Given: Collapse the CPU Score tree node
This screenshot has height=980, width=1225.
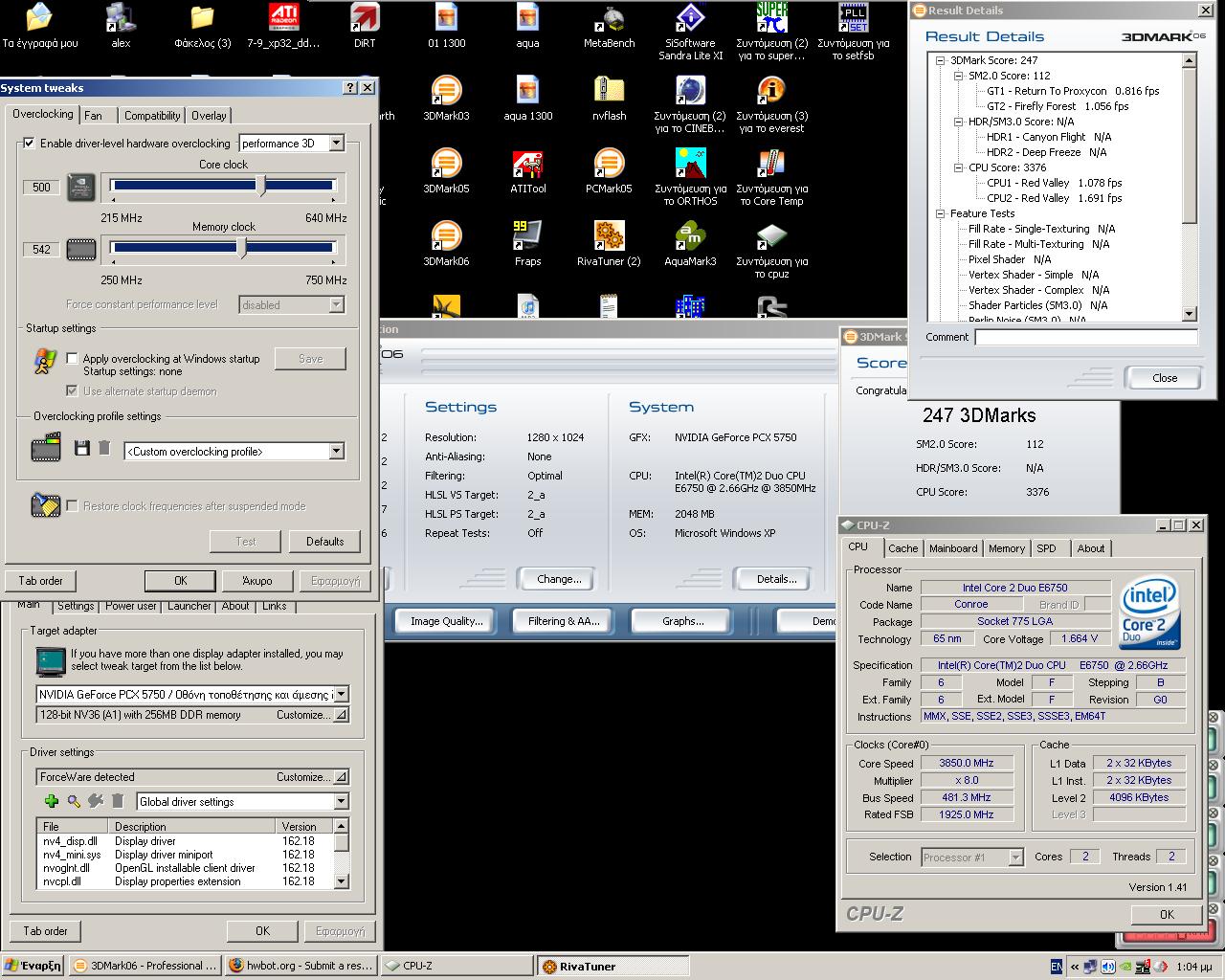Looking at the screenshot, I should 959,167.
